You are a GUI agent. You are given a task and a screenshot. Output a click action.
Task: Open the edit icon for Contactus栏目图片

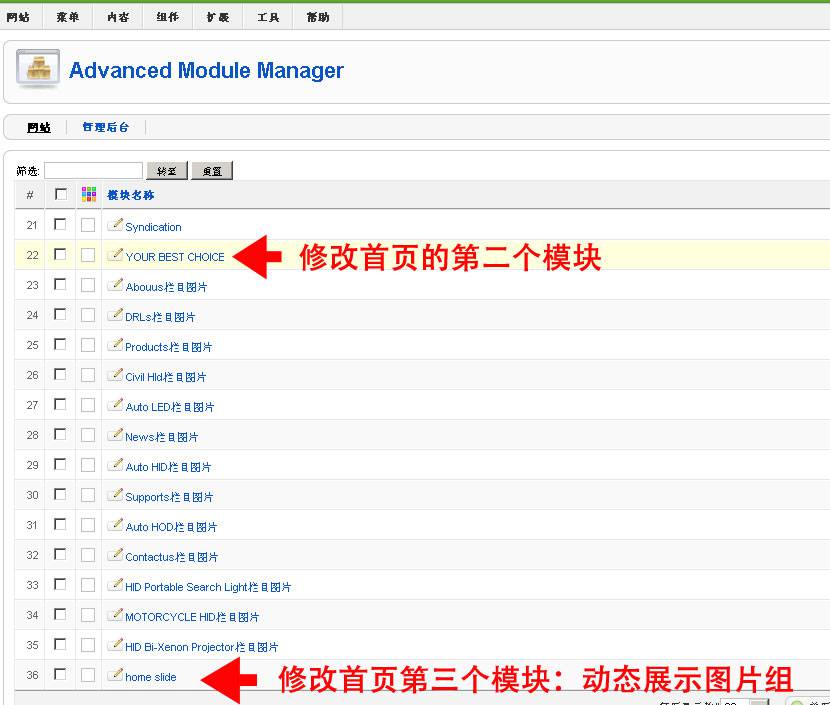[x=116, y=556]
